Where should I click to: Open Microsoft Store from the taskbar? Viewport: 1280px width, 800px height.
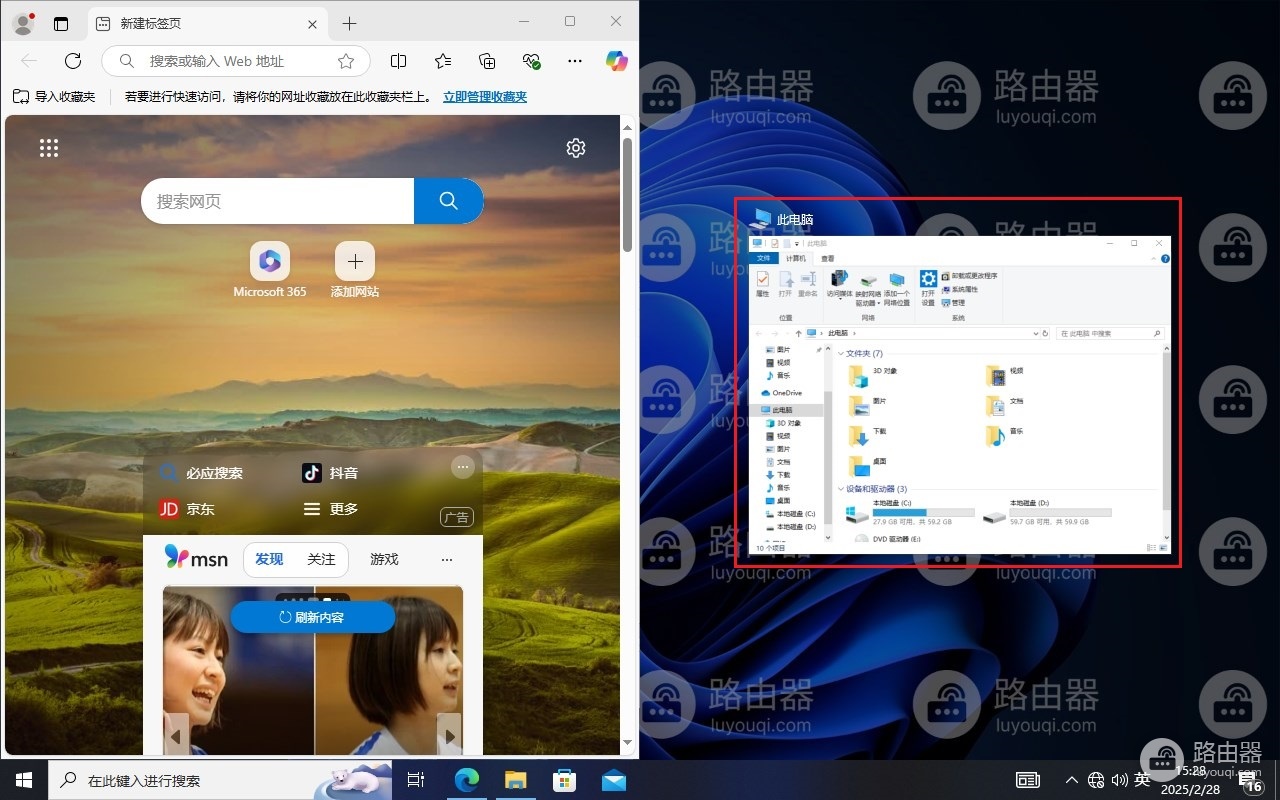[564, 780]
